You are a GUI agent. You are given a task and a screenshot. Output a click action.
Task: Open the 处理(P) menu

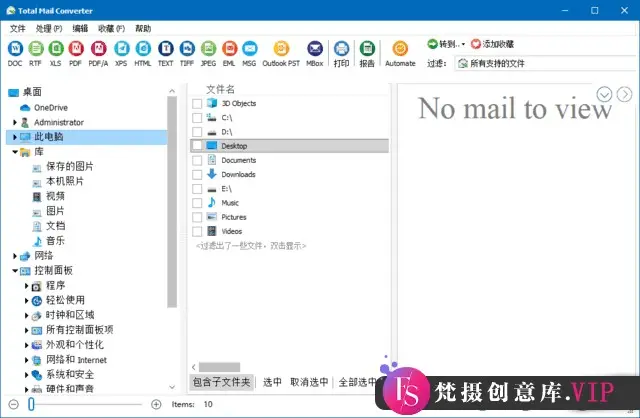coord(49,29)
